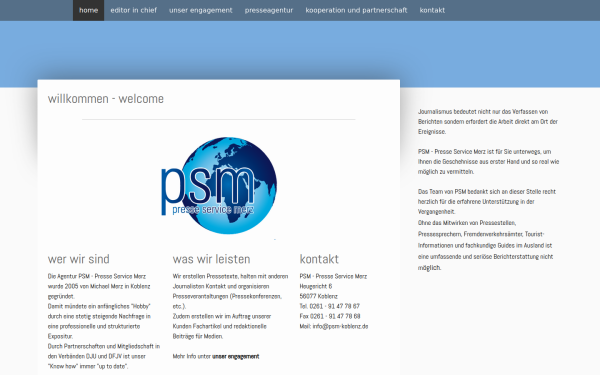This screenshot has height=375, width=600.
Task: Click the info@psm-koblenz.de mail address
Action: click(x=340, y=326)
